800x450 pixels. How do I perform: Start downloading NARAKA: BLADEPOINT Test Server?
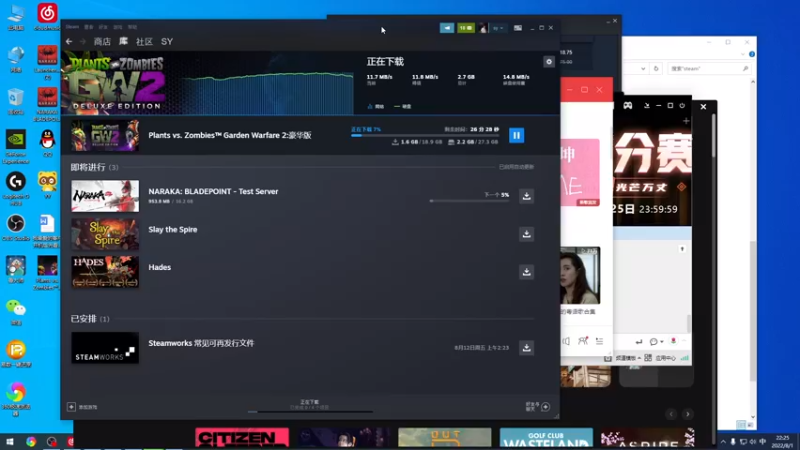pos(527,196)
